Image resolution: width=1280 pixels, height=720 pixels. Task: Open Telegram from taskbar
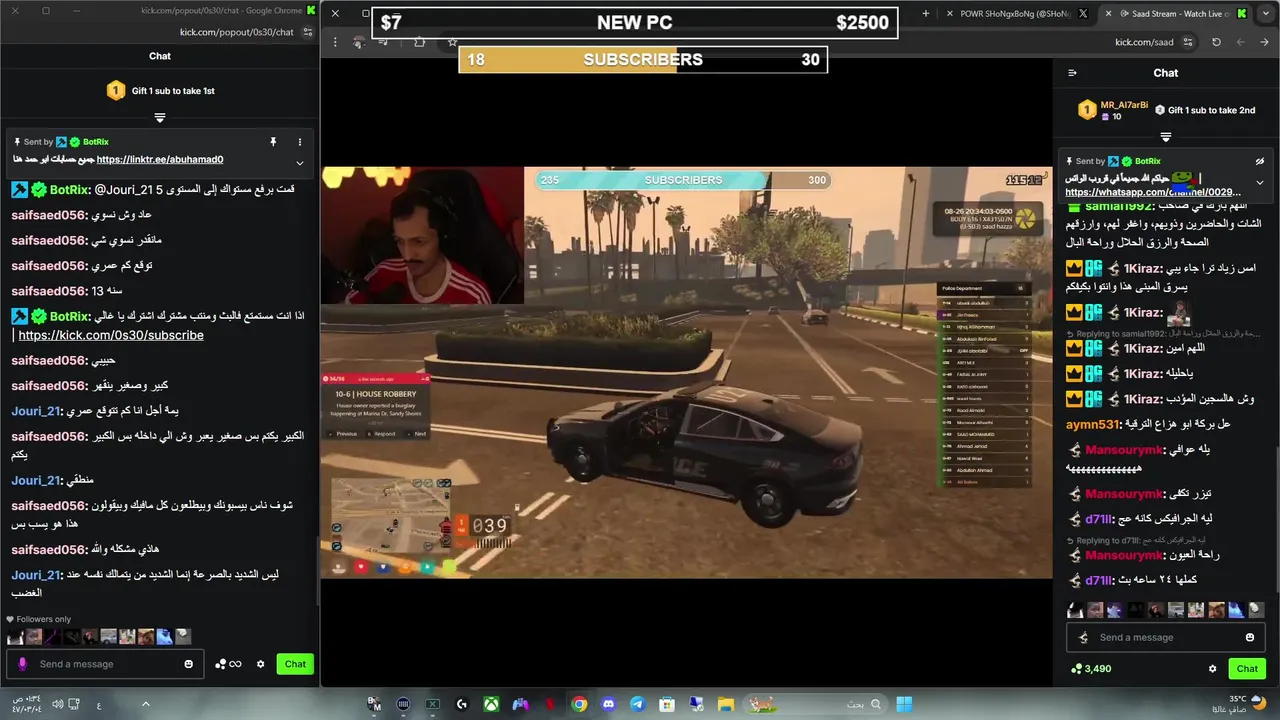tap(637, 704)
